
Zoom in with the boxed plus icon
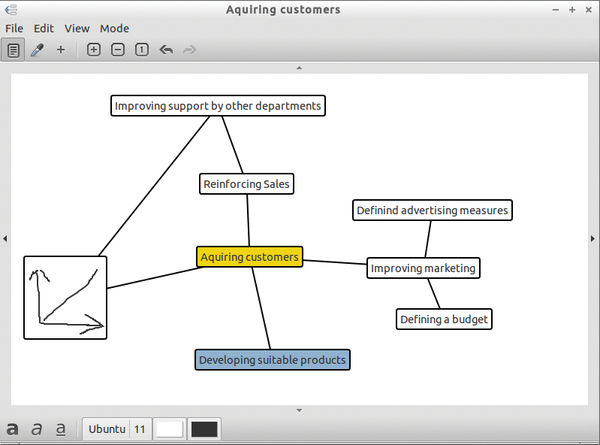tap(94, 50)
